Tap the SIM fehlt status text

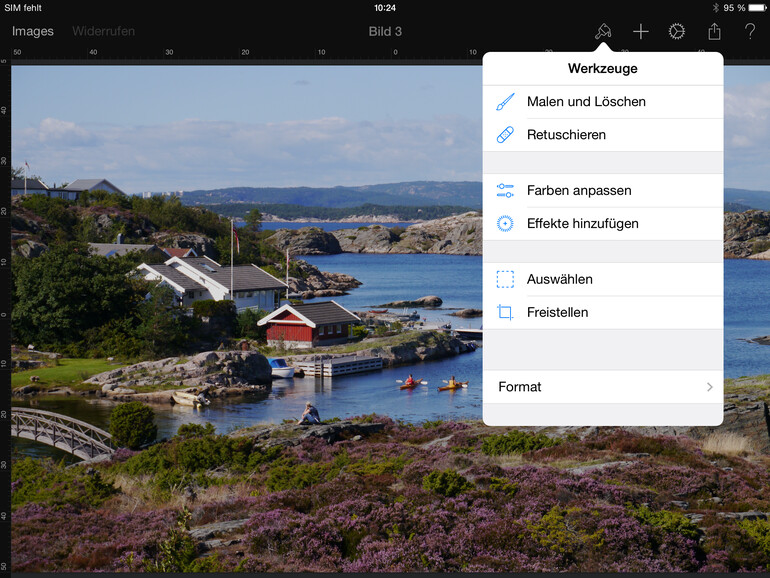(23, 8)
